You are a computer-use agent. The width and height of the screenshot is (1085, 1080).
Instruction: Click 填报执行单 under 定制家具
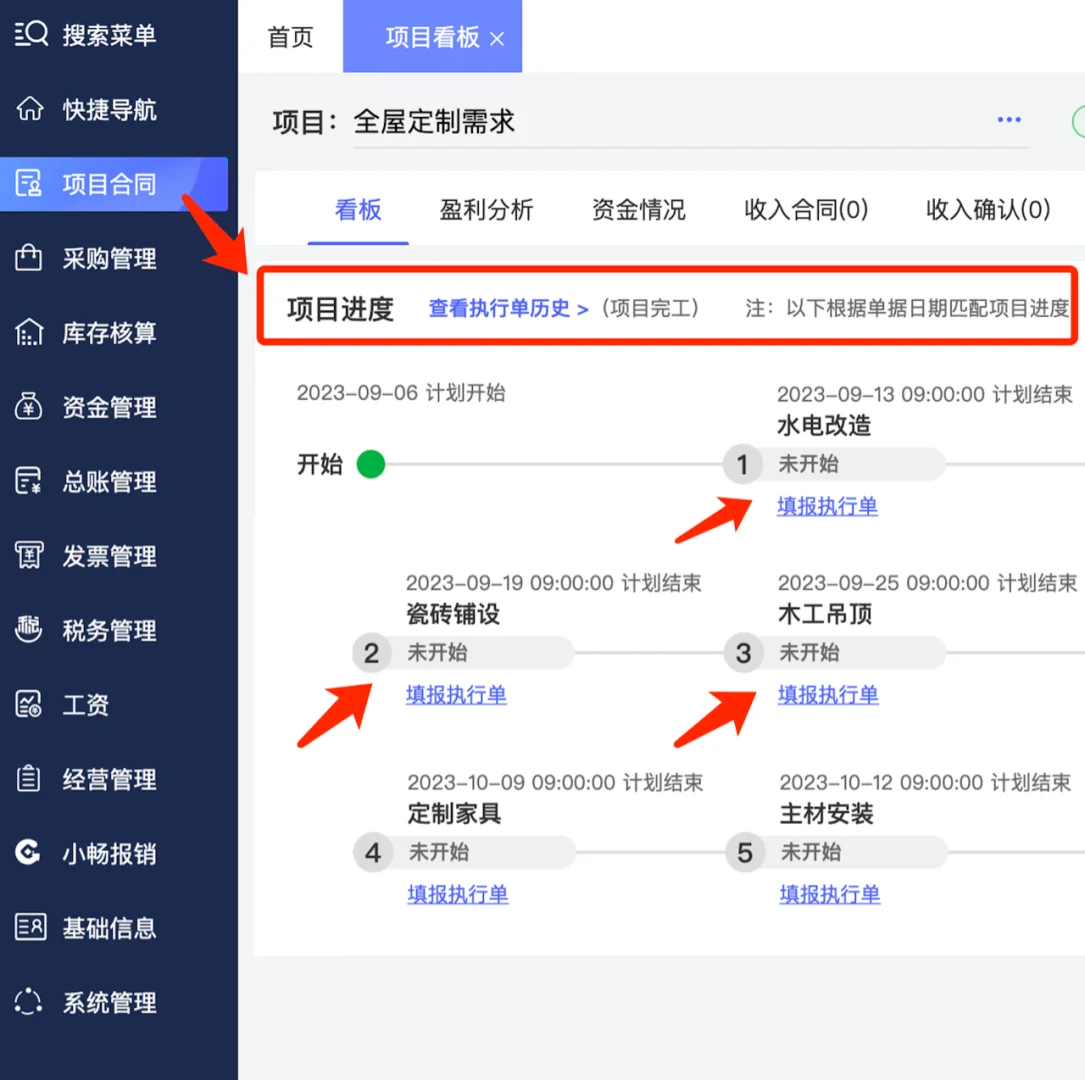click(456, 894)
